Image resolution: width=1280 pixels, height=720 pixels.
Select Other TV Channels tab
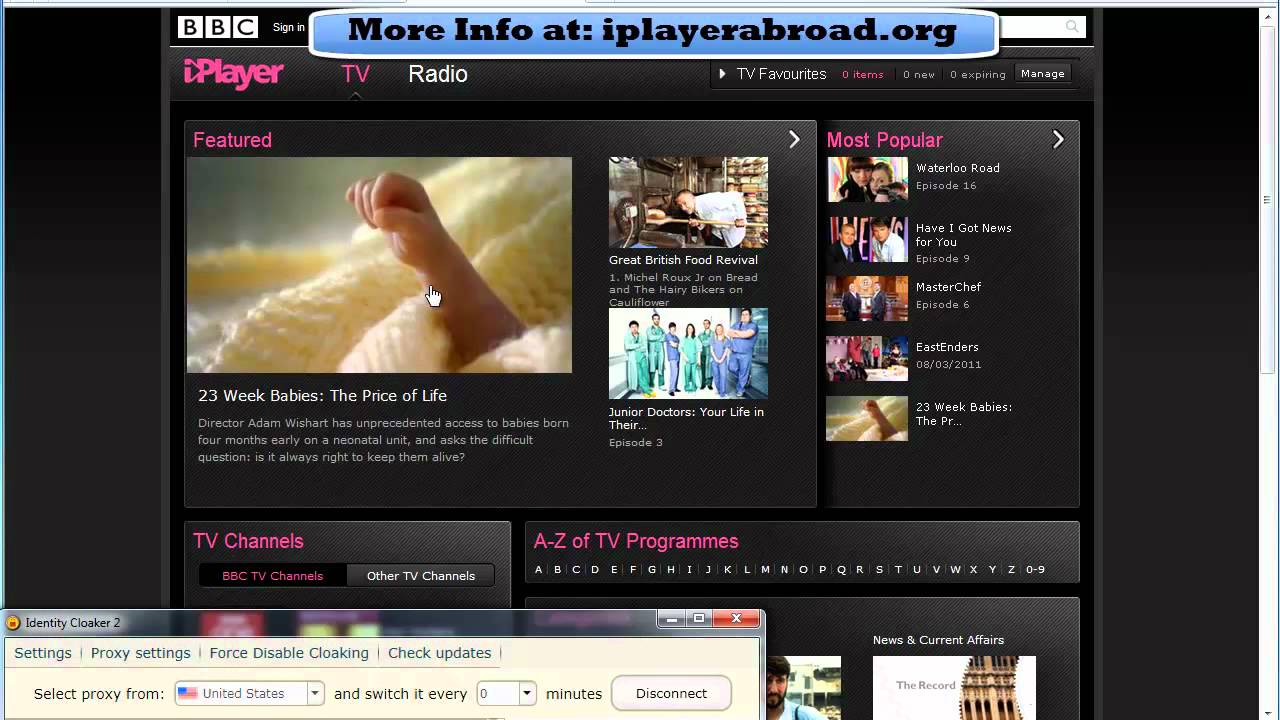click(420, 576)
